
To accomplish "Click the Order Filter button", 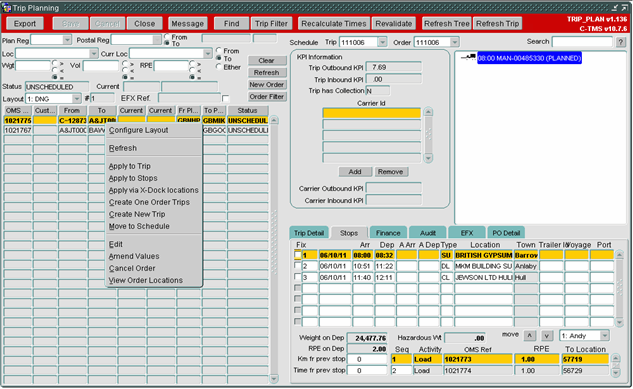I will tap(266, 97).
